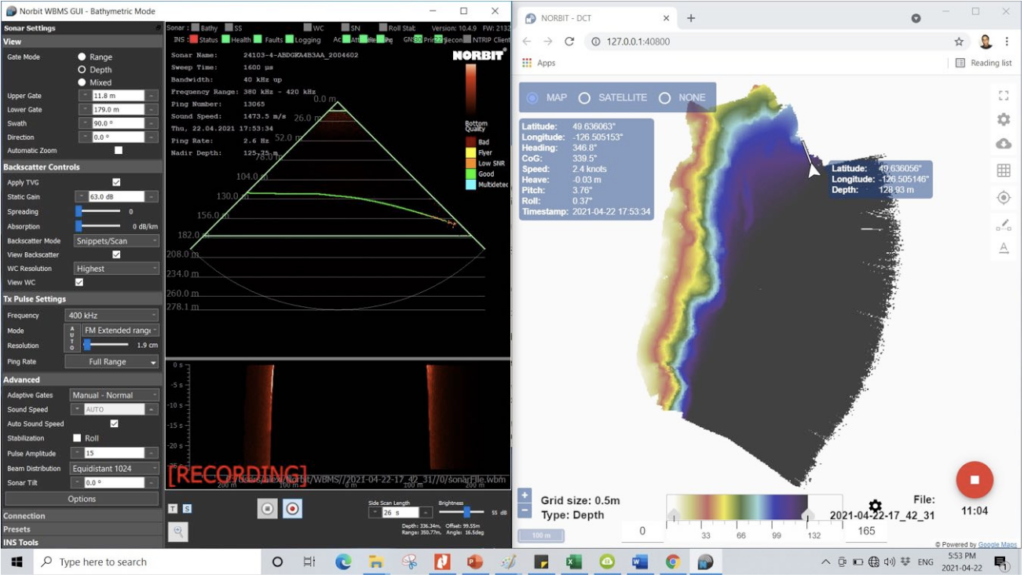Open the Apps bookmarks shortcut
Viewport: 1024px width, 578px height.
[x=539, y=63]
